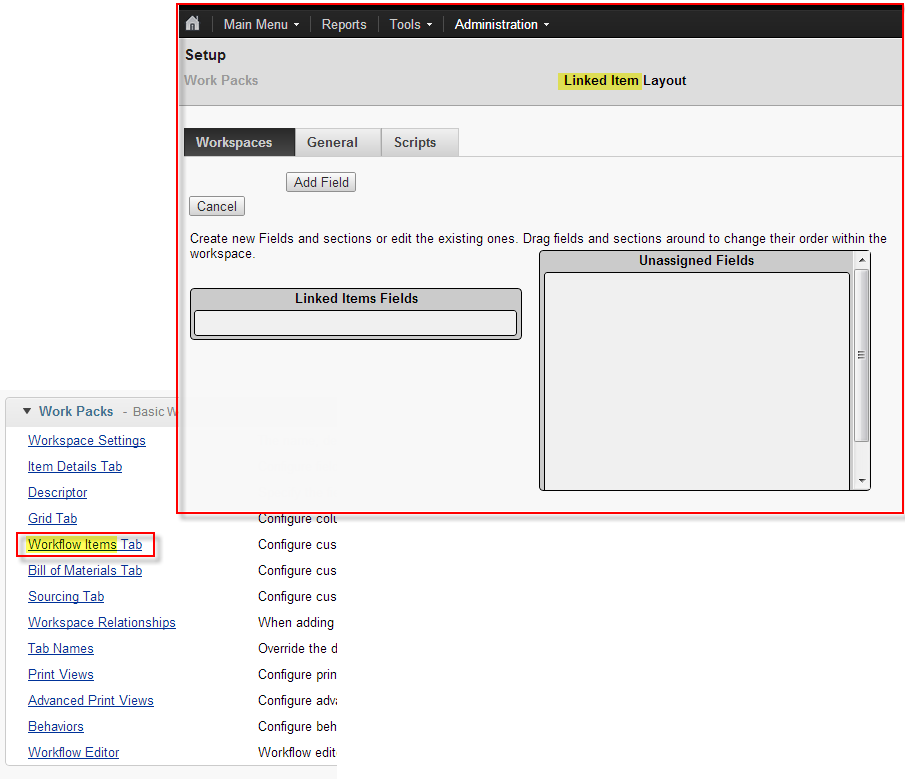Viewport: 905px width, 779px height.
Task: Click the Add Field button
Action: tap(320, 182)
